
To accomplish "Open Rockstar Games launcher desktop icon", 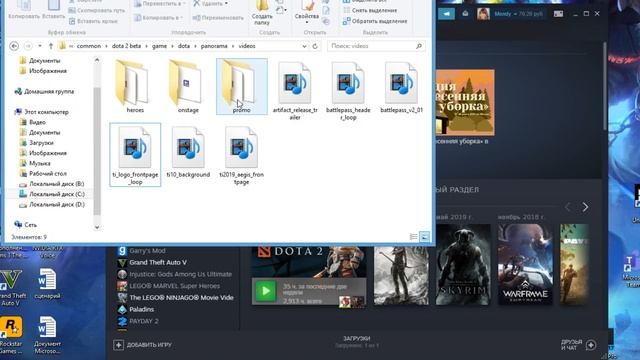I will [11, 336].
